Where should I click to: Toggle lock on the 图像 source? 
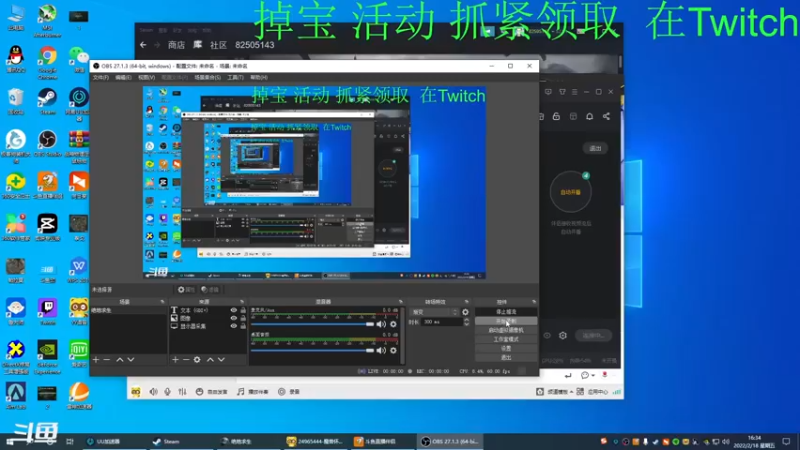pos(243,318)
